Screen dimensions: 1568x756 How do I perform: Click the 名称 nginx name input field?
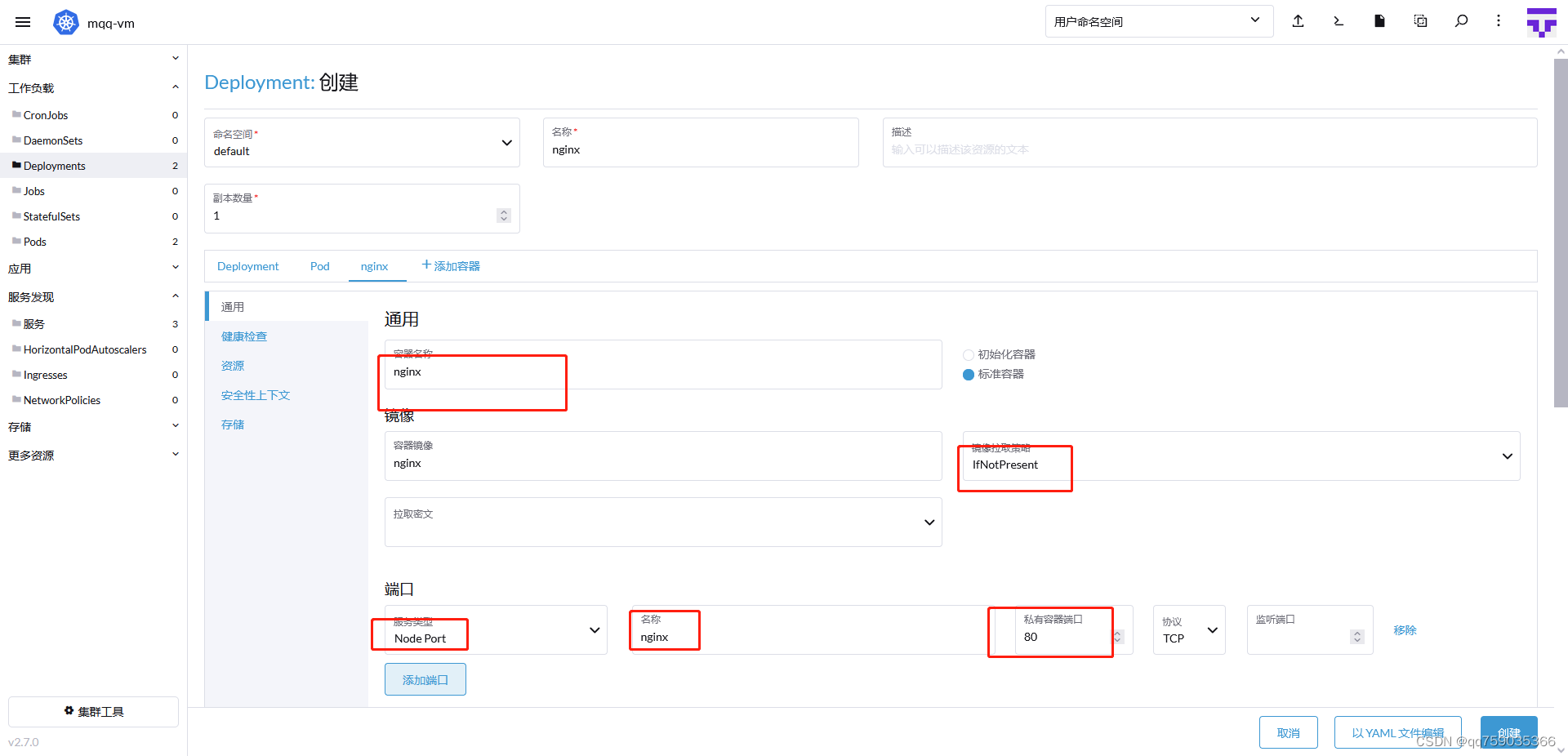(x=701, y=143)
